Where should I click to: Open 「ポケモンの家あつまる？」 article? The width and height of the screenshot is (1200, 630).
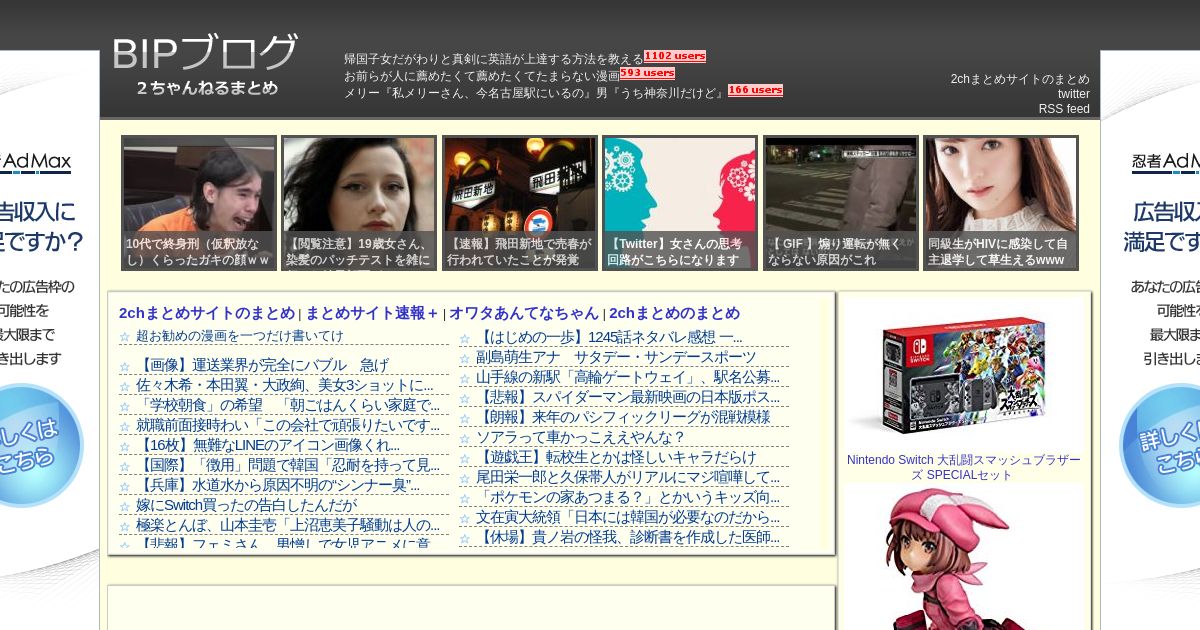click(x=628, y=497)
